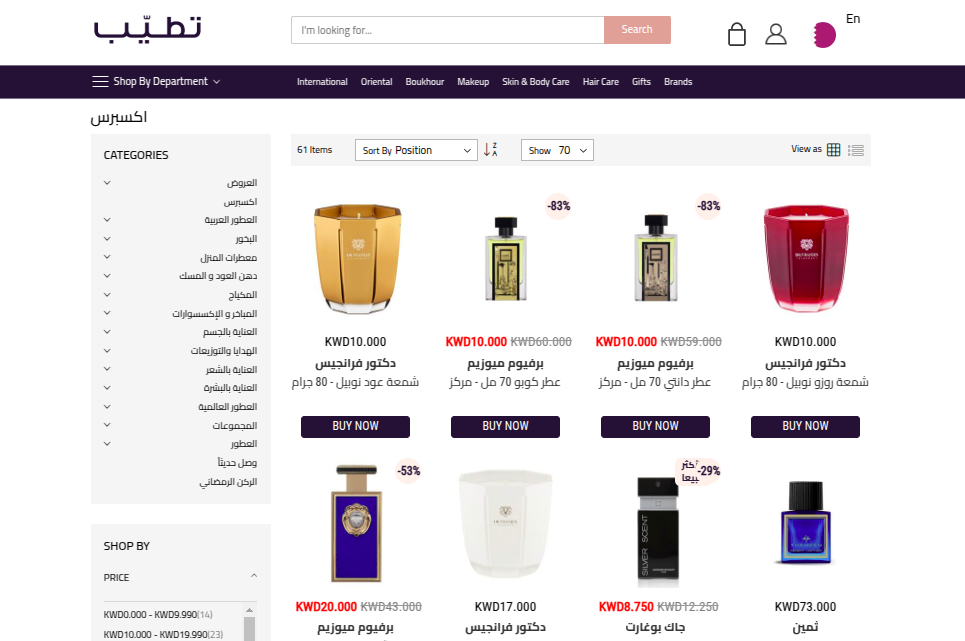This screenshot has height=641, width=965.
Task: Collapse the PRICE filter section
Action: pos(254,576)
